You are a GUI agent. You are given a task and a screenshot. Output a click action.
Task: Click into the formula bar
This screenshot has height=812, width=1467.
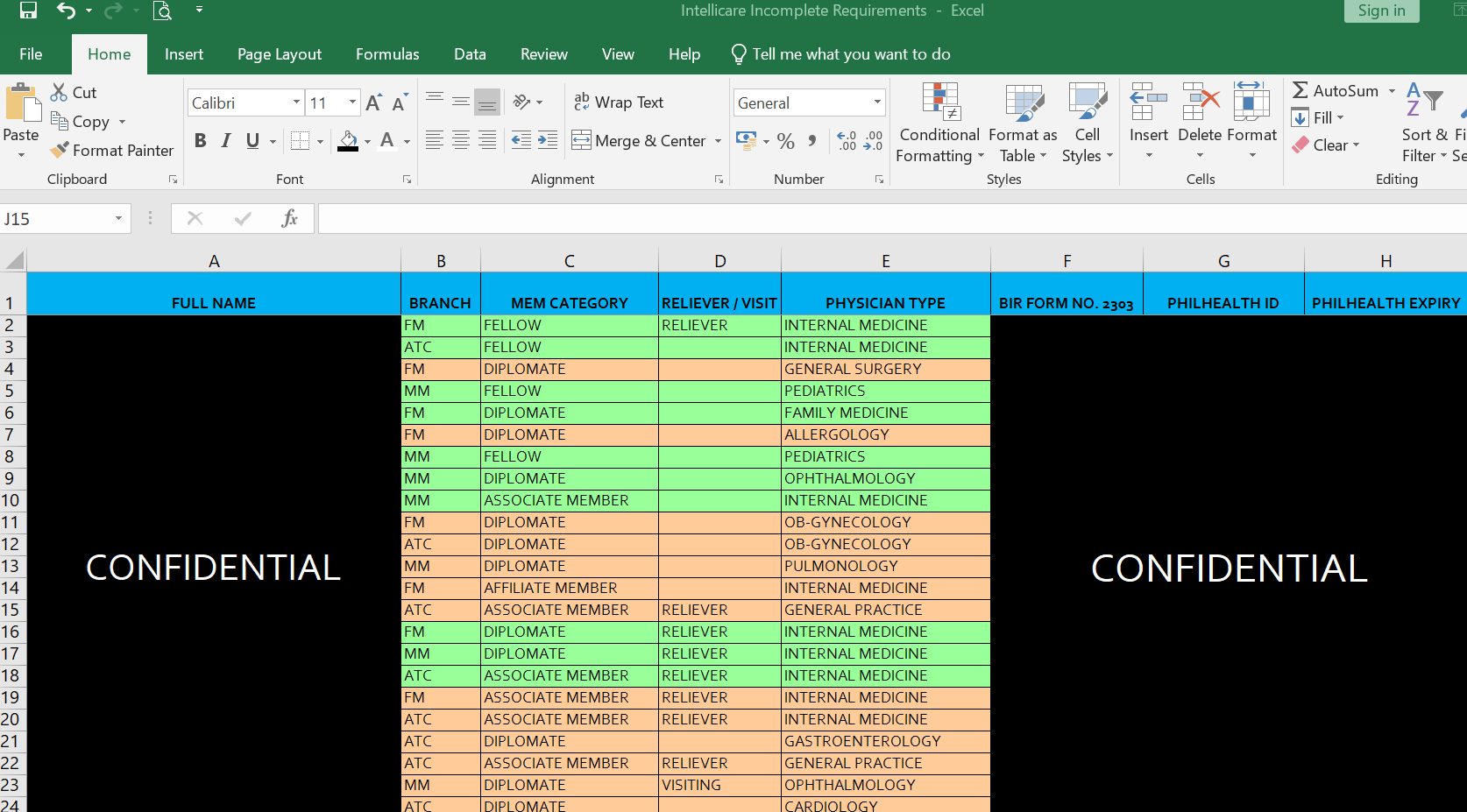click(892, 218)
